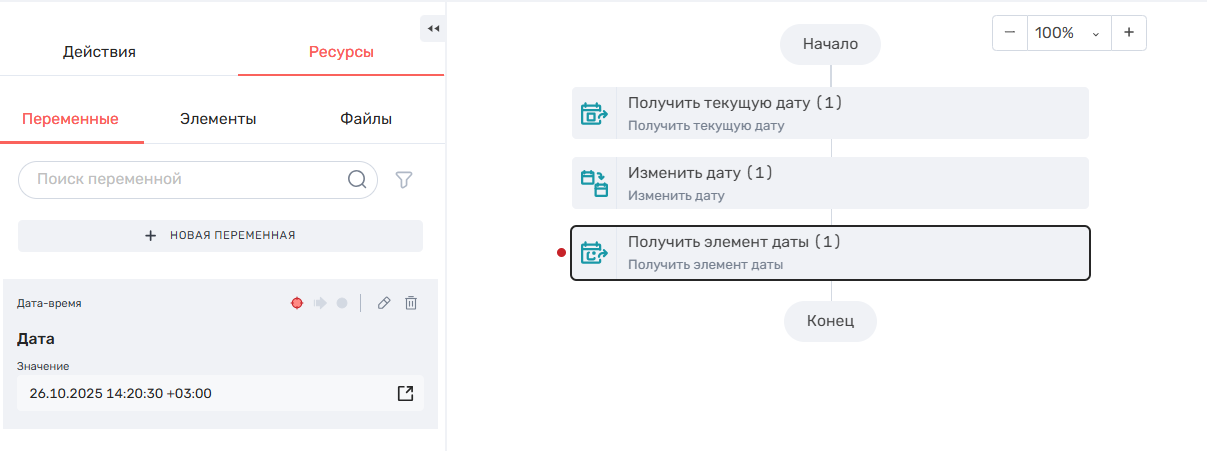Click the calendar icon of Получить текущую дату
Screen dimensions: 1207x451
coord(595,113)
